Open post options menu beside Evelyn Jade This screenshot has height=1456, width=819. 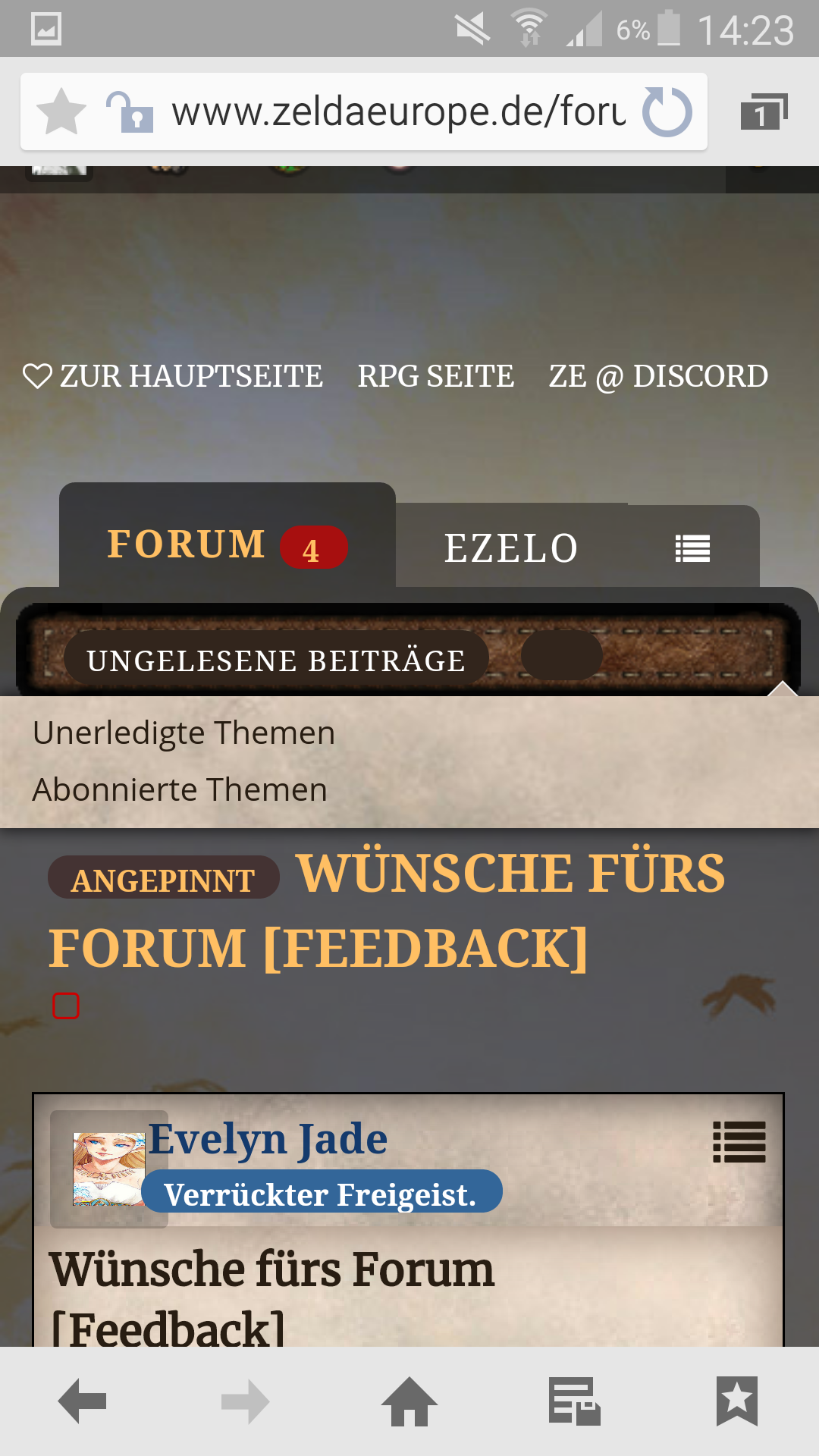point(739,1142)
